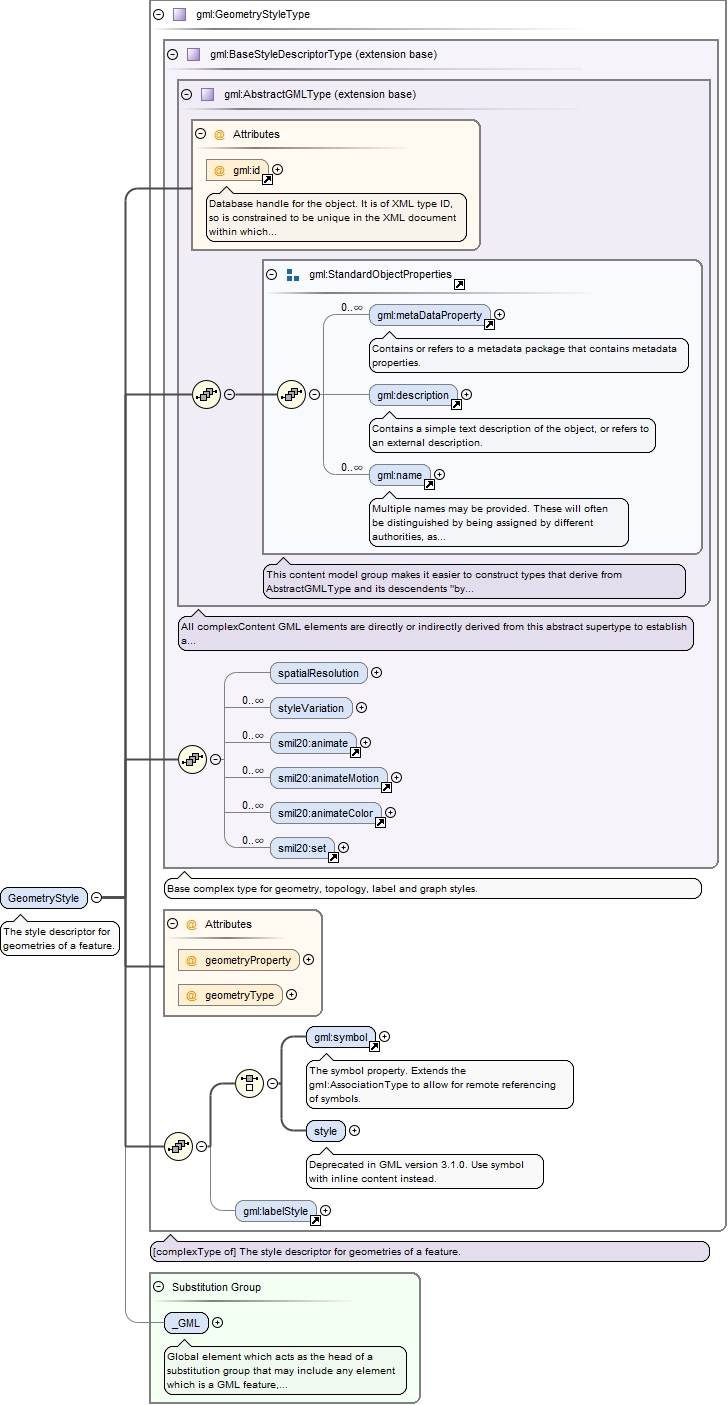The width and height of the screenshot is (728, 1405).
Task: Expand smil20:animate plus button
Action: click(365, 743)
